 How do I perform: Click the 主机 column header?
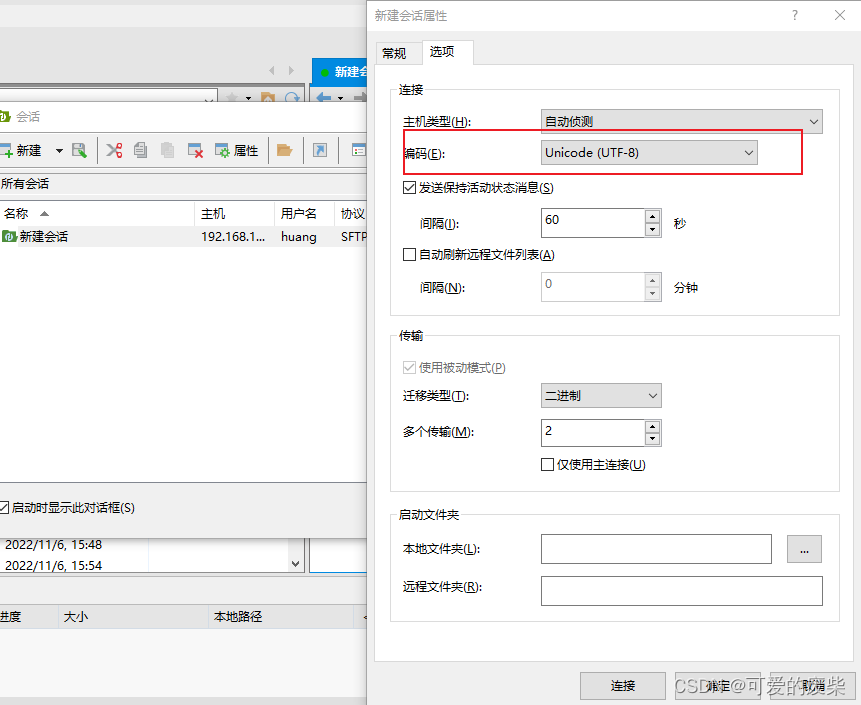pyautogui.click(x=234, y=214)
